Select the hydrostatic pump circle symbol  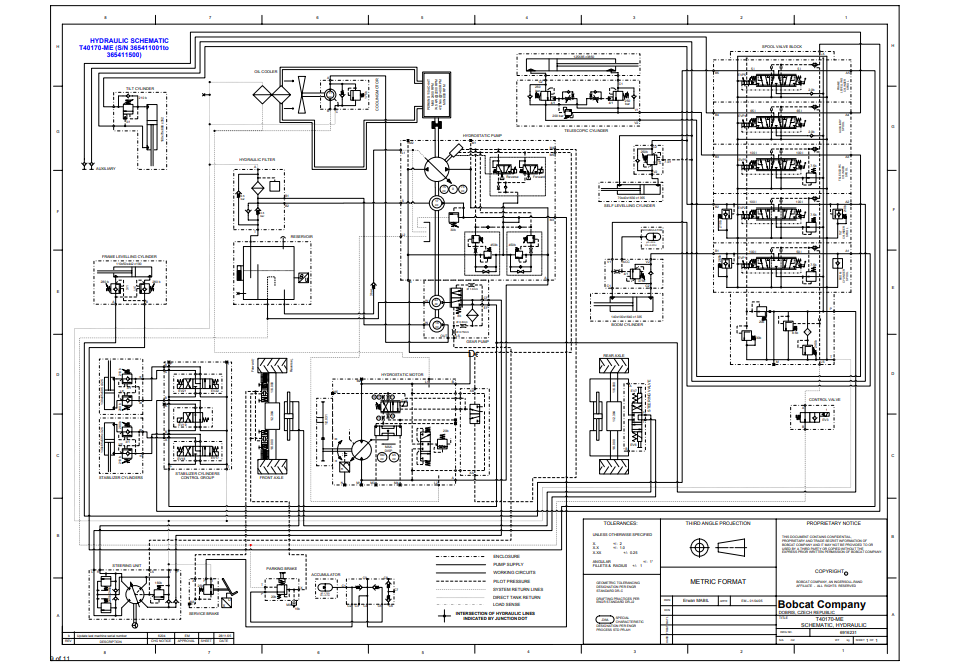(x=436, y=169)
